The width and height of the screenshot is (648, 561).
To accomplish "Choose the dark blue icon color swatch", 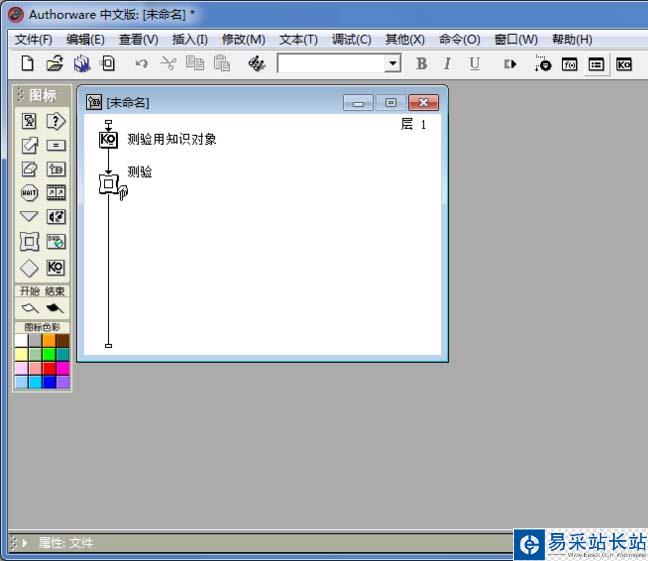I will coord(49,382).
